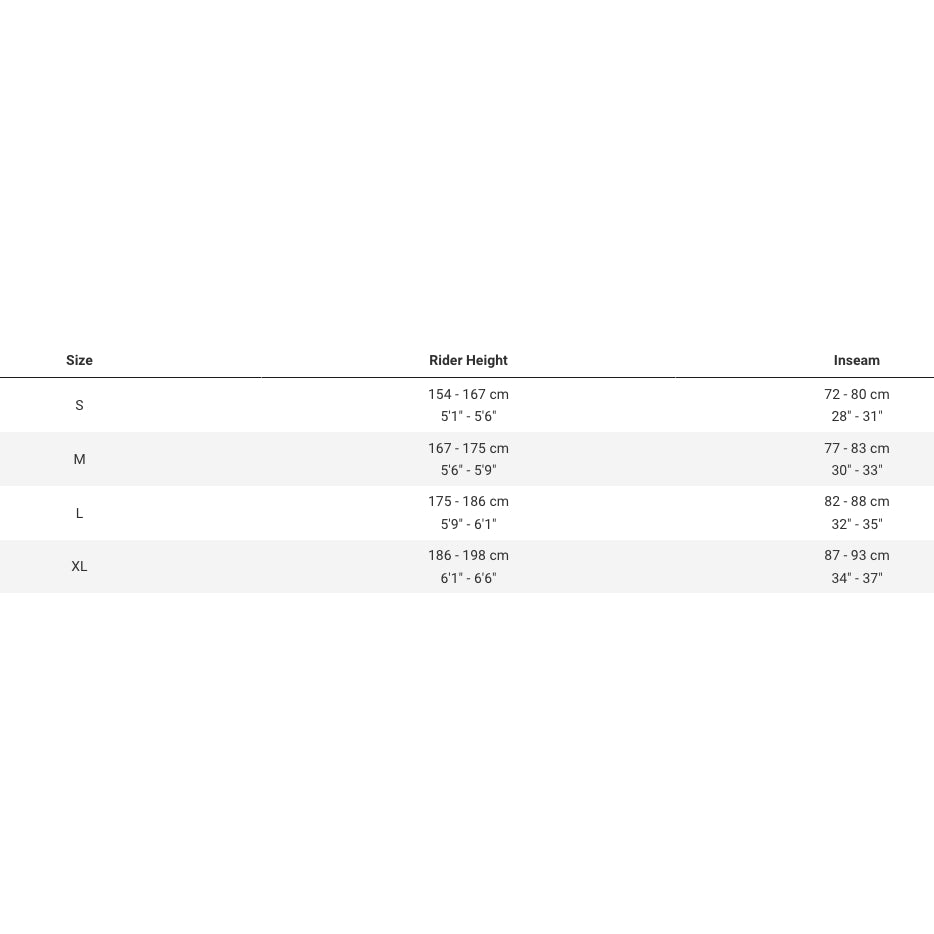The width and height of the screenshot is (934, 934).
Task: Click the 186 - 198 cm height value
Action: pos(468,555)
